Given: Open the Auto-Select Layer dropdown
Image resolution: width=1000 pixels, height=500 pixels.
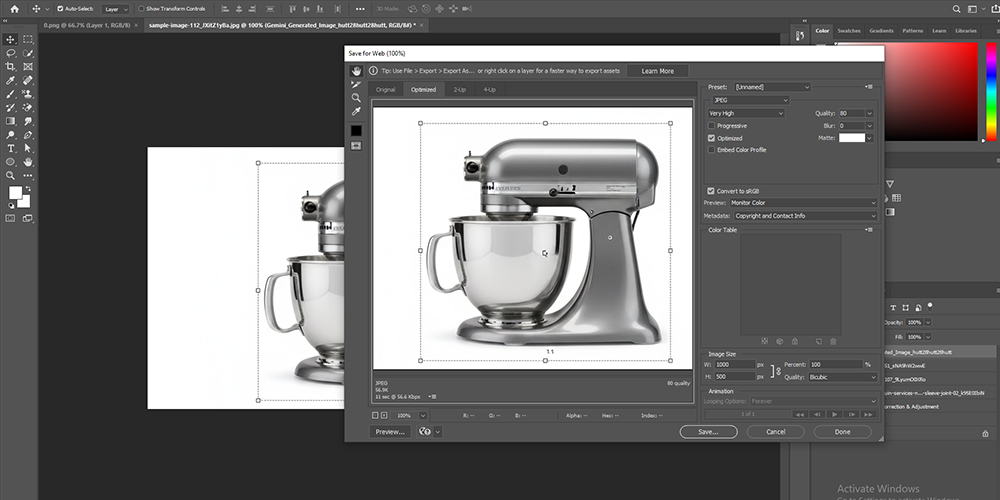Looking at the screenshot, I should point(115,9).
